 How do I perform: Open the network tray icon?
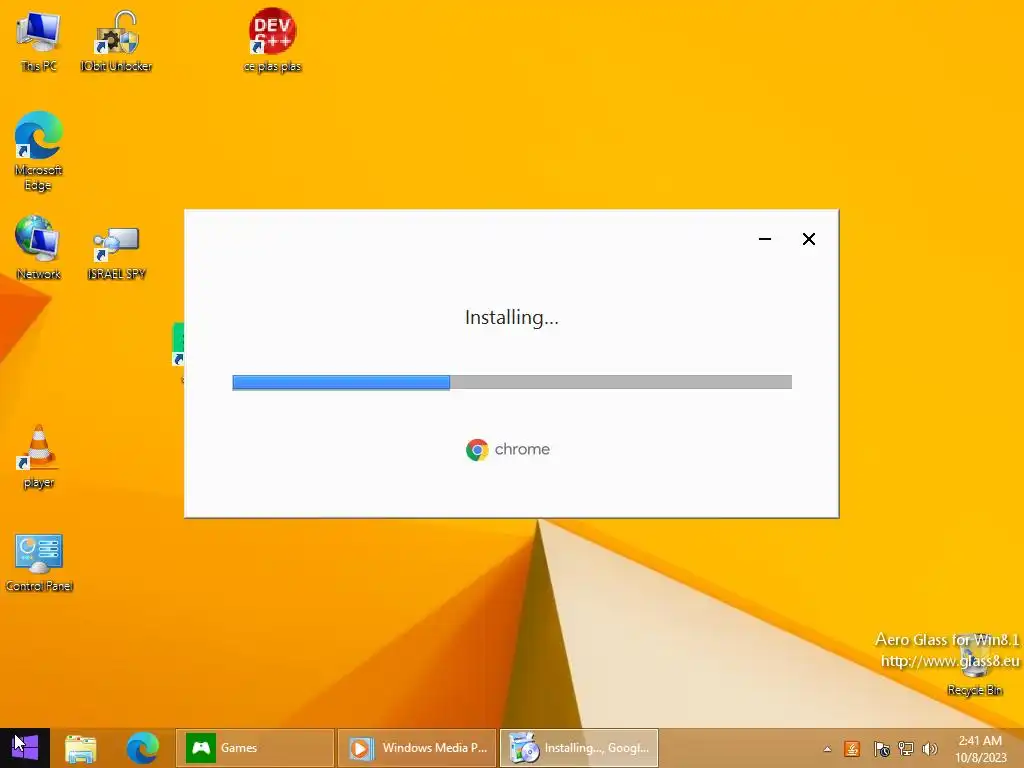tap(906, 749)
